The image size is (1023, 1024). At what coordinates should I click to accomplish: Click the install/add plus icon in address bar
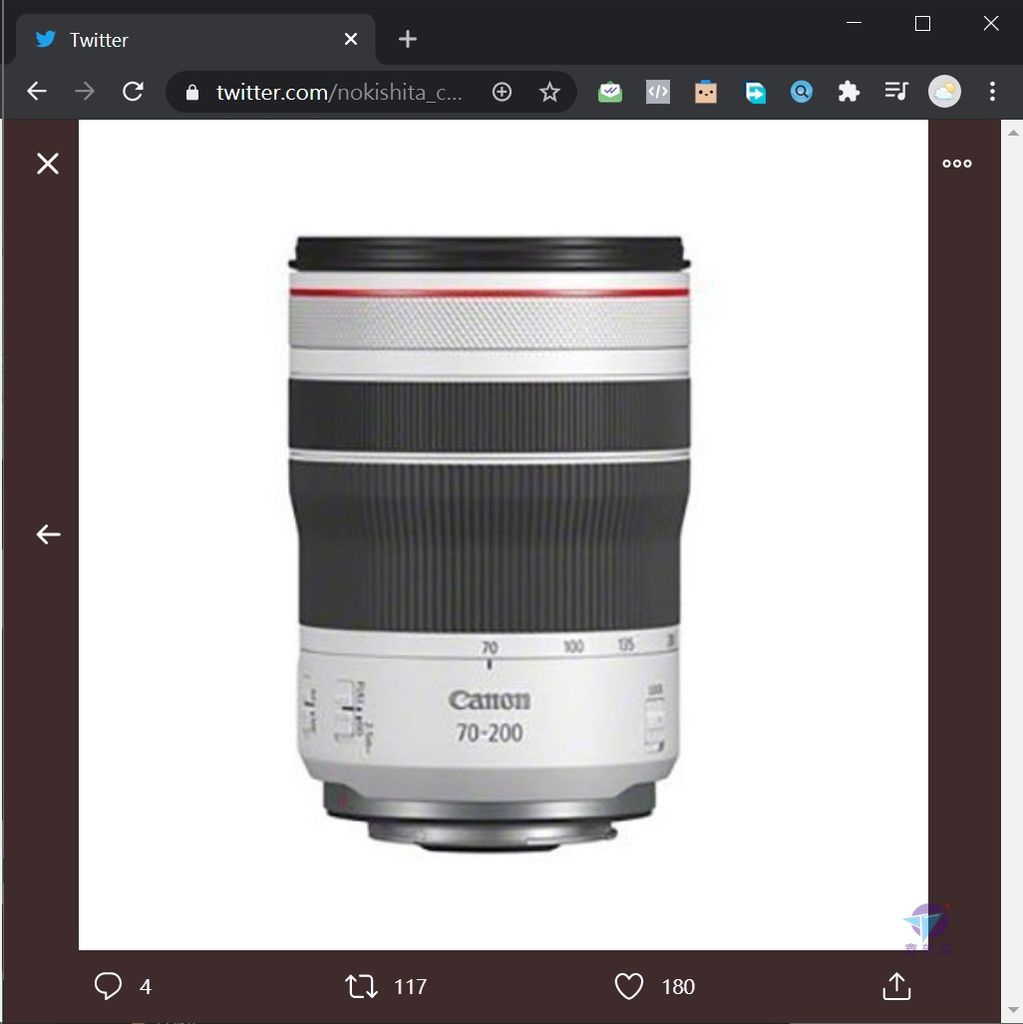(502, 92)
